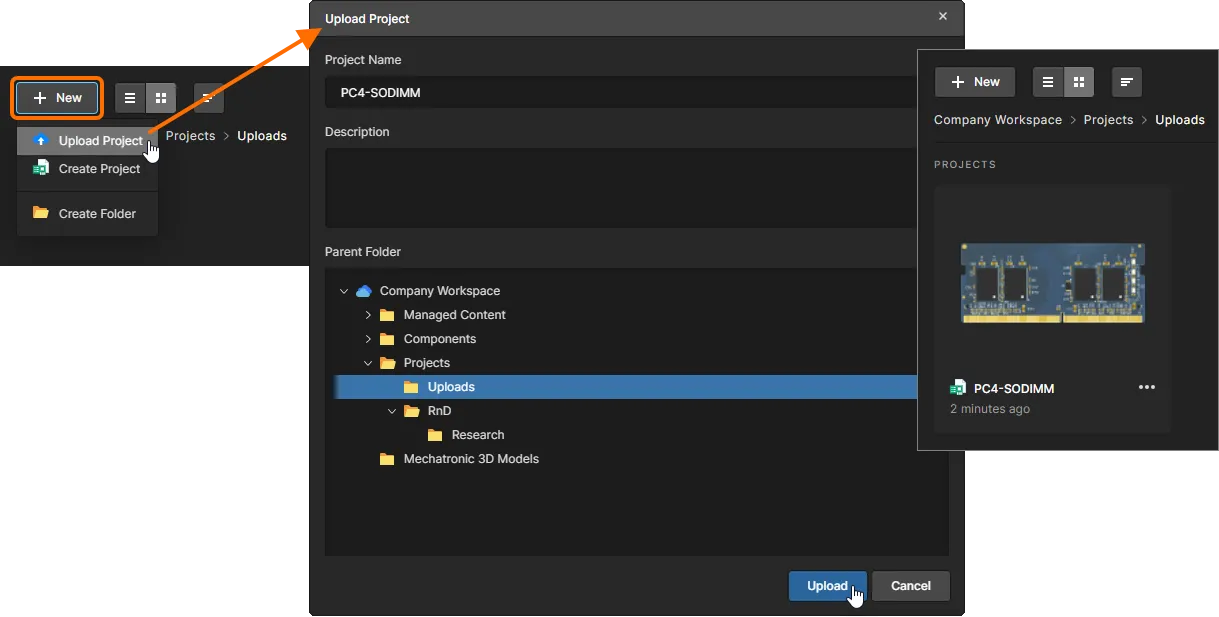Choose Create Folder from the New menu
The image size is (1219, 617).
(88, 214)
